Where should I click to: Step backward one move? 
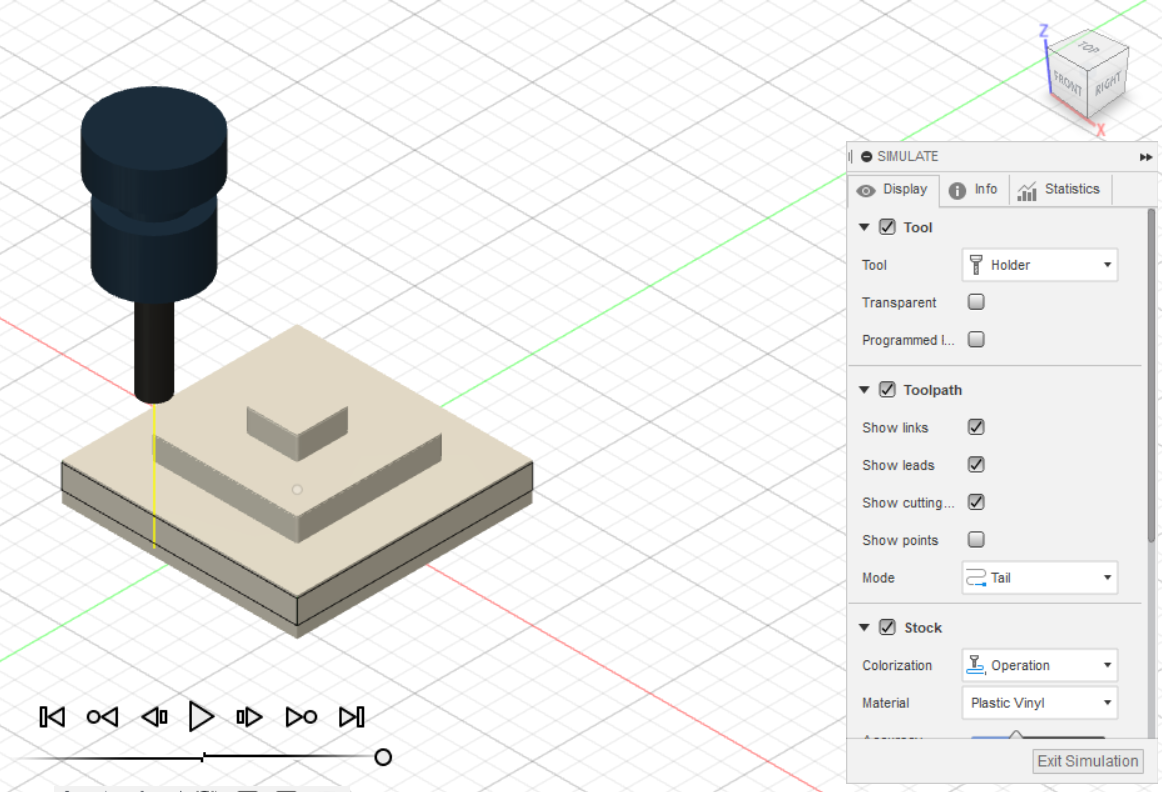(x=154, y=716)
